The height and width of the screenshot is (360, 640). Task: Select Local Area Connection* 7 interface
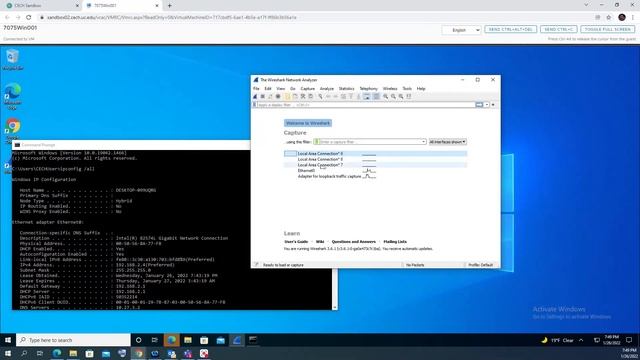tap(376, 165)
